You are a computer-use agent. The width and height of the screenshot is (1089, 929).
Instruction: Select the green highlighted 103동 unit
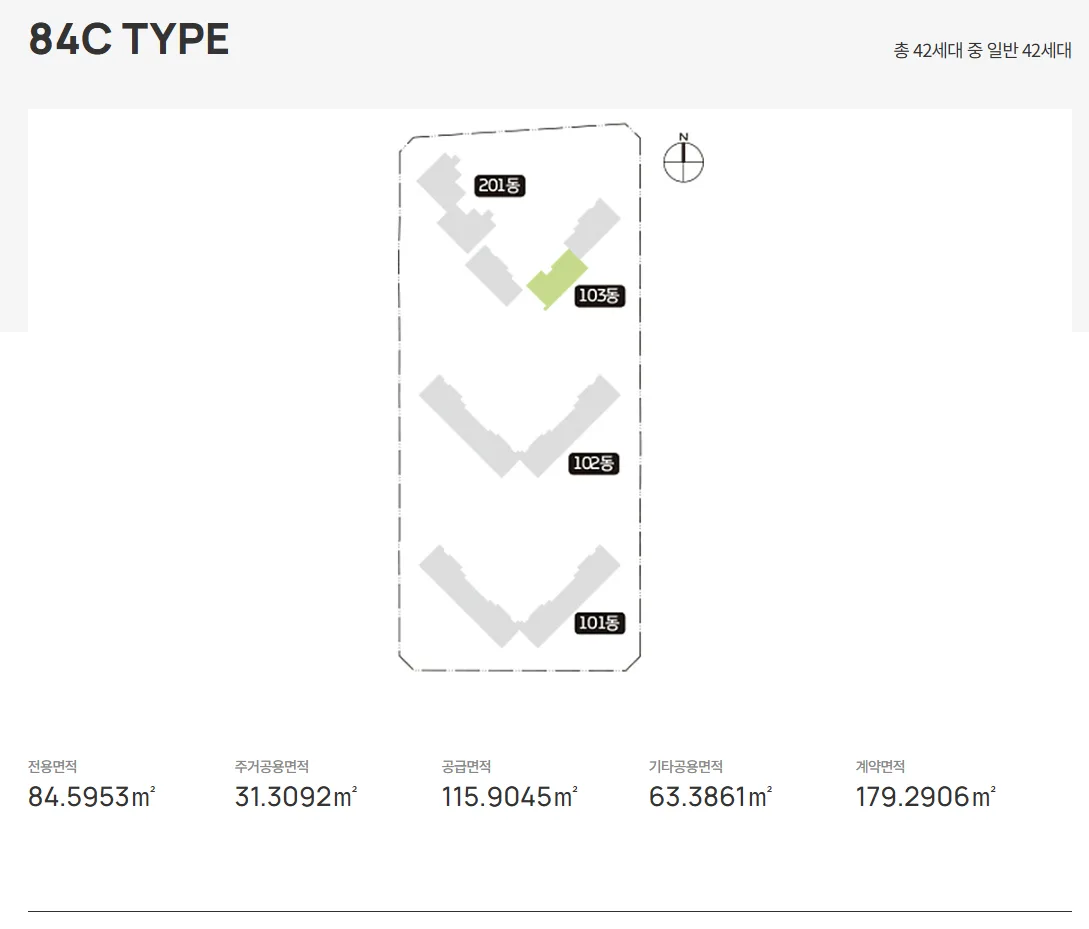(x=558, y=279)
